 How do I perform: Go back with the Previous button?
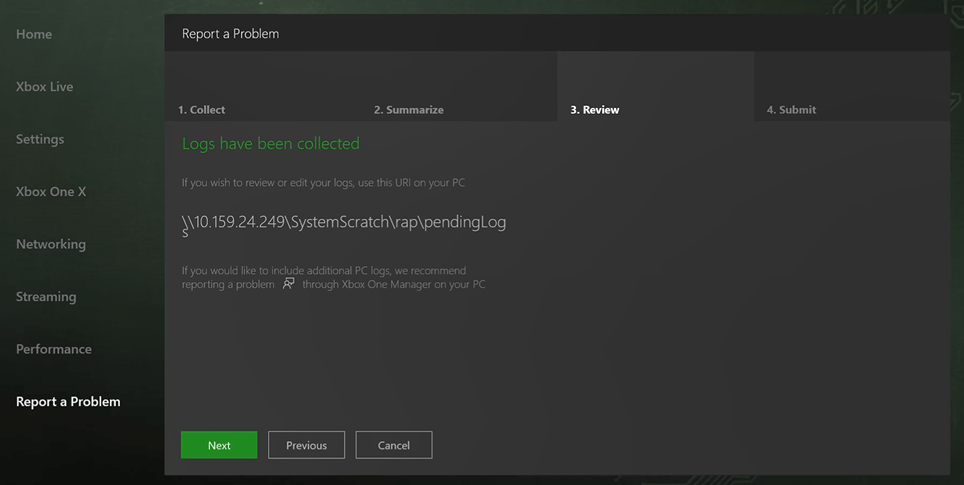pos(306,445)
